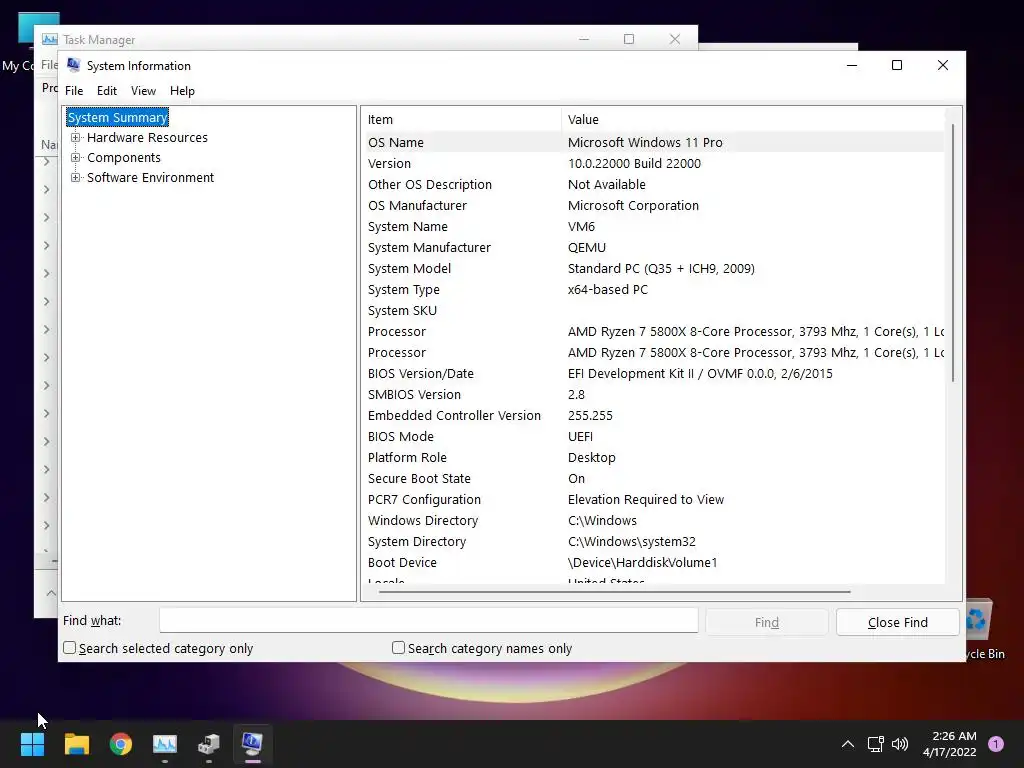
Task: Switch to Task Manager taskbar icon
Action: pyautogui.click(x=165, y=744)
